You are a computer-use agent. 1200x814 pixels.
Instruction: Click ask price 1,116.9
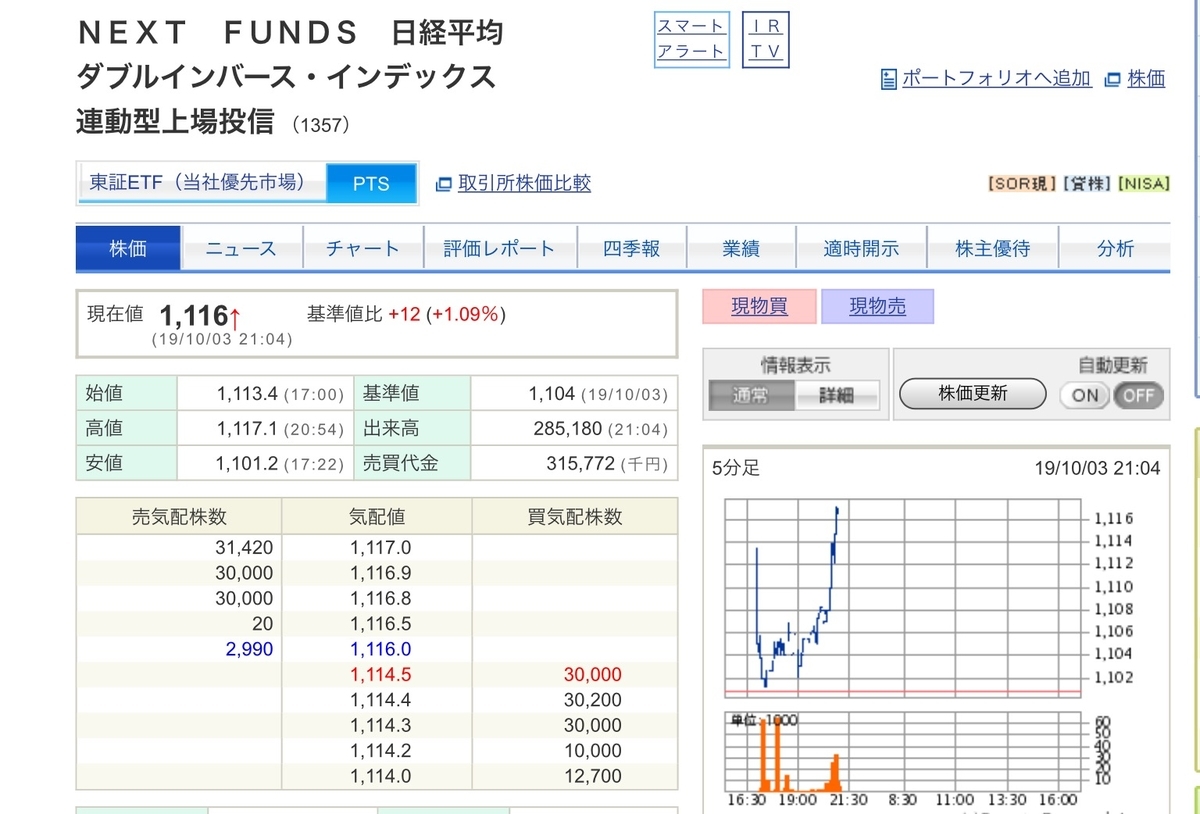380,573
